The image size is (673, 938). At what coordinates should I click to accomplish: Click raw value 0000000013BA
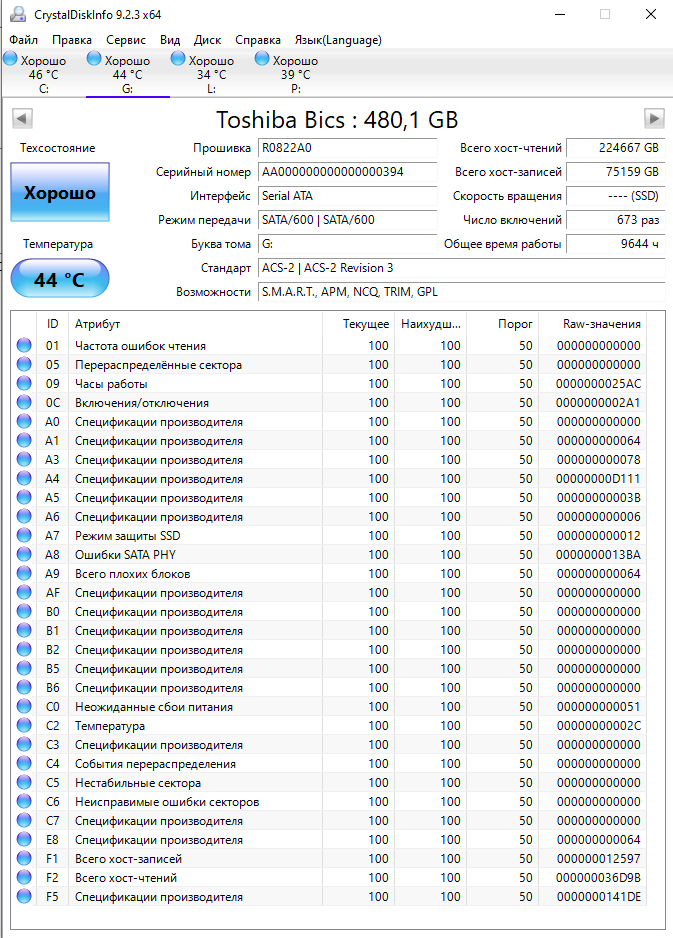[x=598, y=555]
